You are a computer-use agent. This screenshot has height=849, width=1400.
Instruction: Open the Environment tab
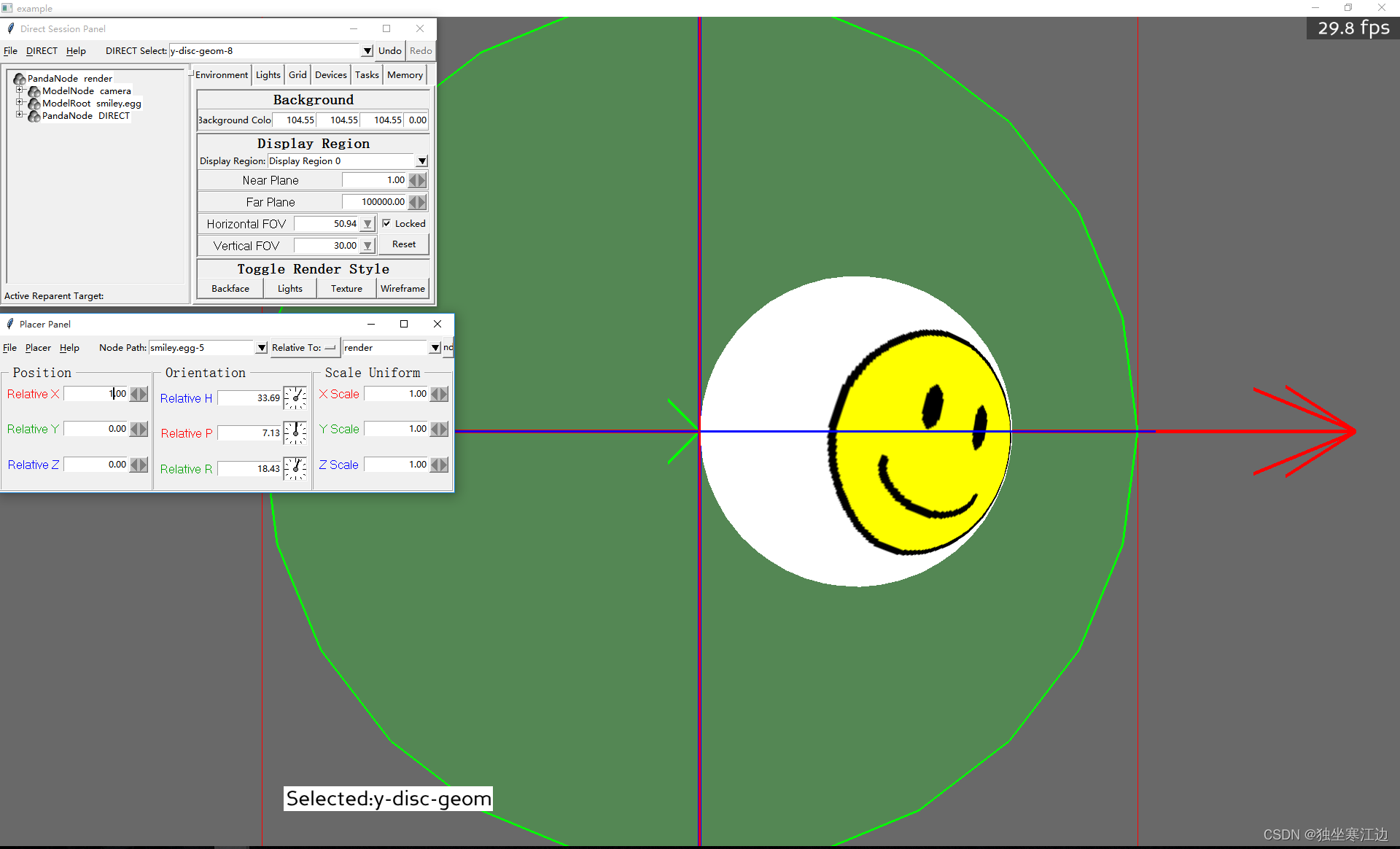pos(222,76)
